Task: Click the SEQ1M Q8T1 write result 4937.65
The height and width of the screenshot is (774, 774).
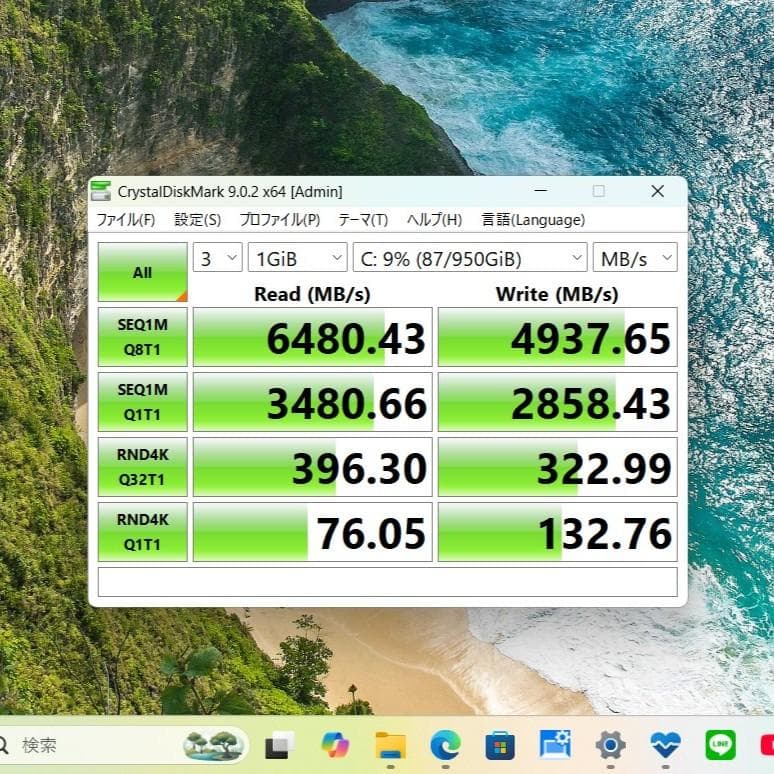Action: [x=558, y=337]
